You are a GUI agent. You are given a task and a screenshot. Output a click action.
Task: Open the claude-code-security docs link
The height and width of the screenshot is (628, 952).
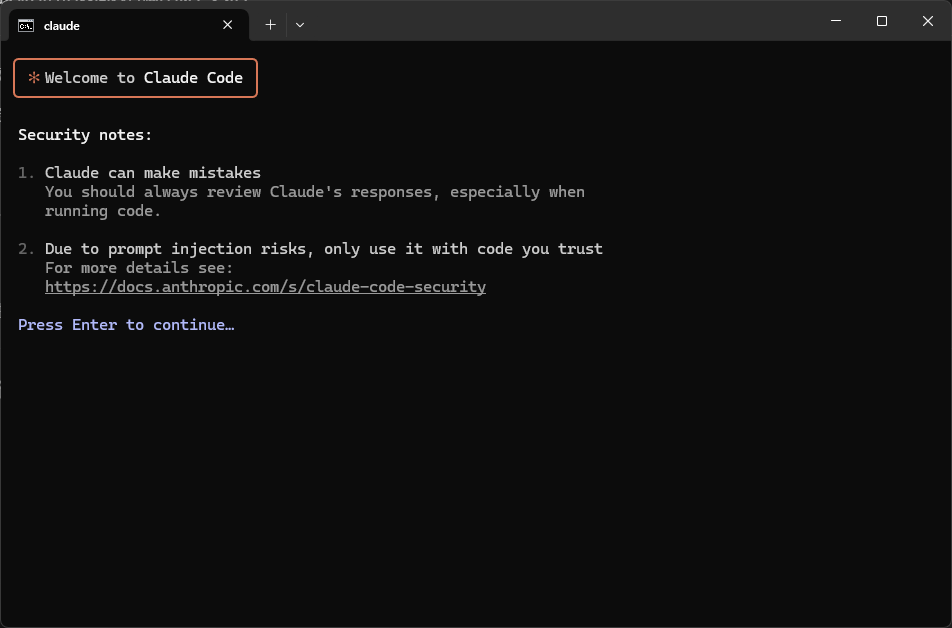(x=265, y=287)
